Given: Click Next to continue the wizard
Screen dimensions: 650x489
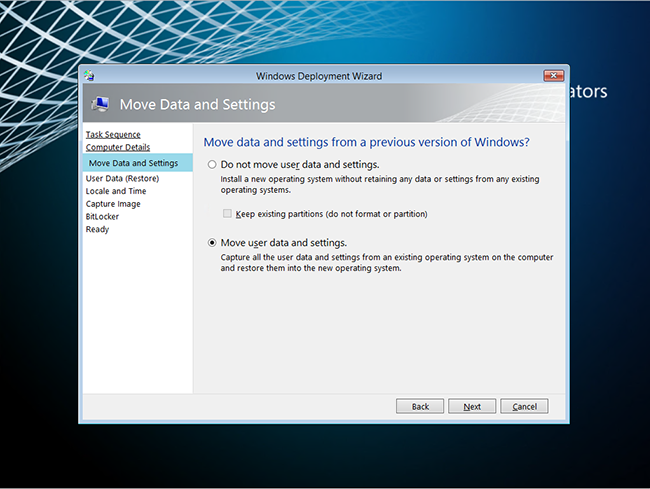Looking at the screenshot, I should 472,406.
